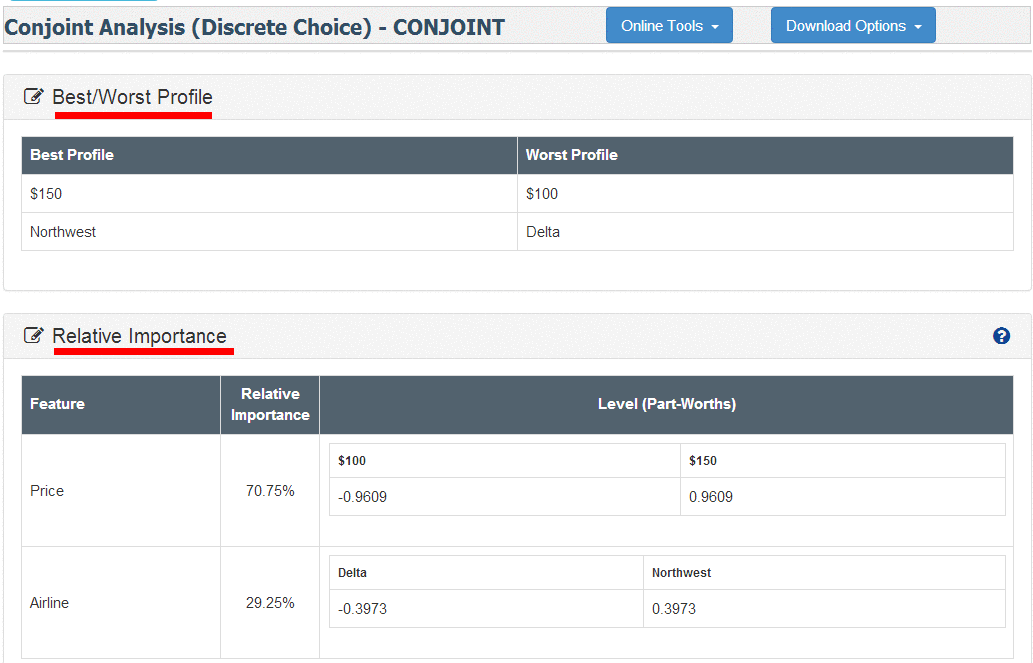Select the $150 cell under Best Profile
The height and width of the screenshot is (663, 1033).
(x=46, y=194)
